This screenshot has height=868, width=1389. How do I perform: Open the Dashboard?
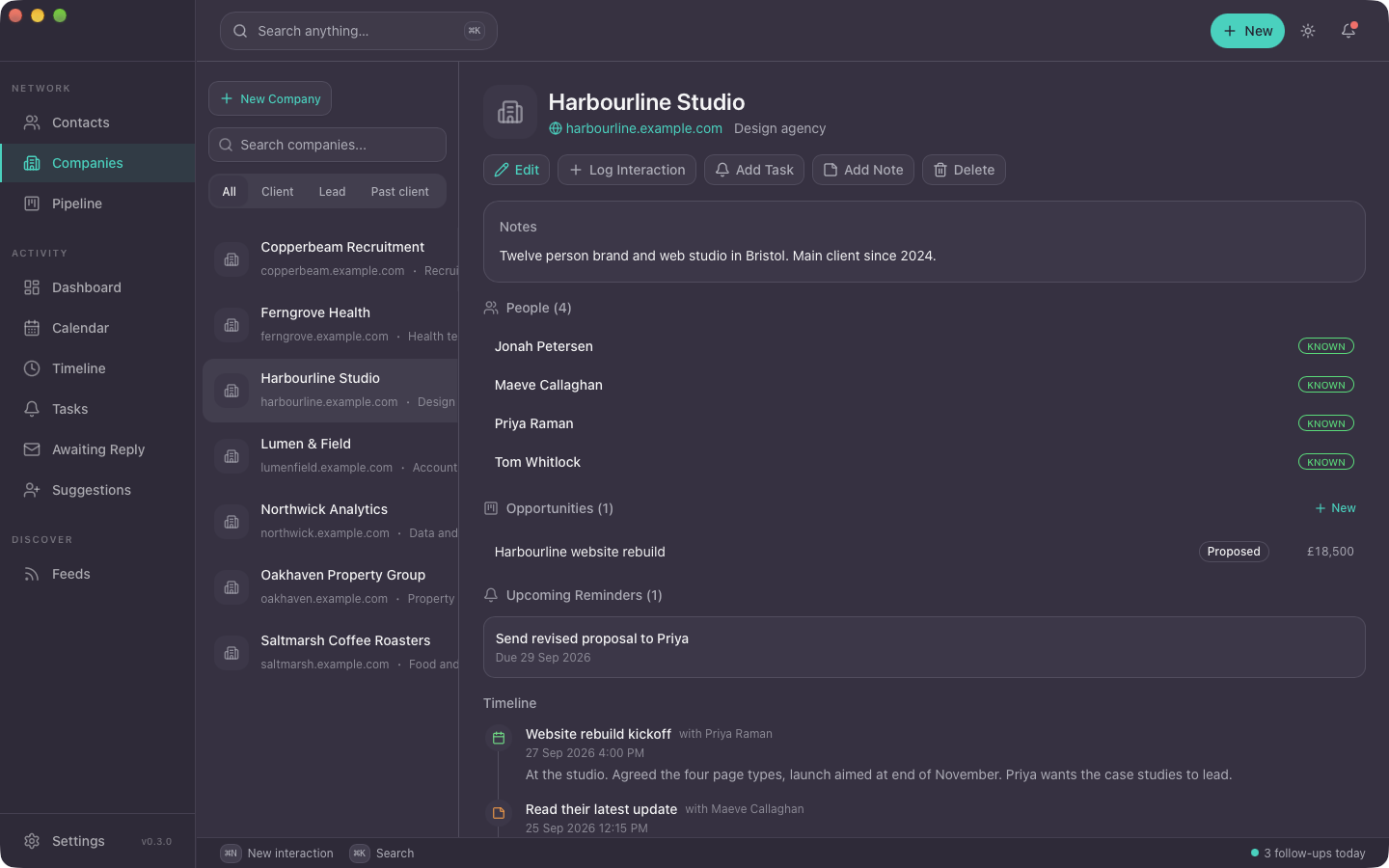click(97, 287)
